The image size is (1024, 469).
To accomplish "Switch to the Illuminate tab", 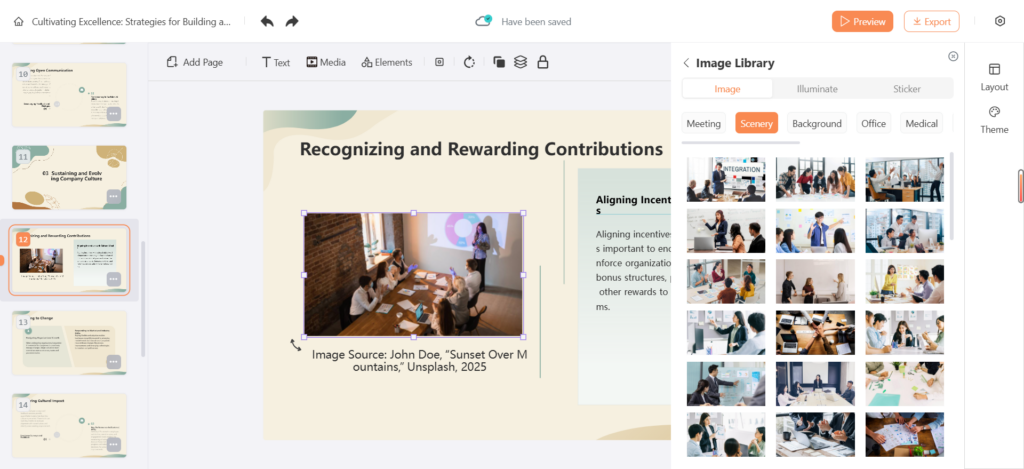I will (x=817, y=89).
